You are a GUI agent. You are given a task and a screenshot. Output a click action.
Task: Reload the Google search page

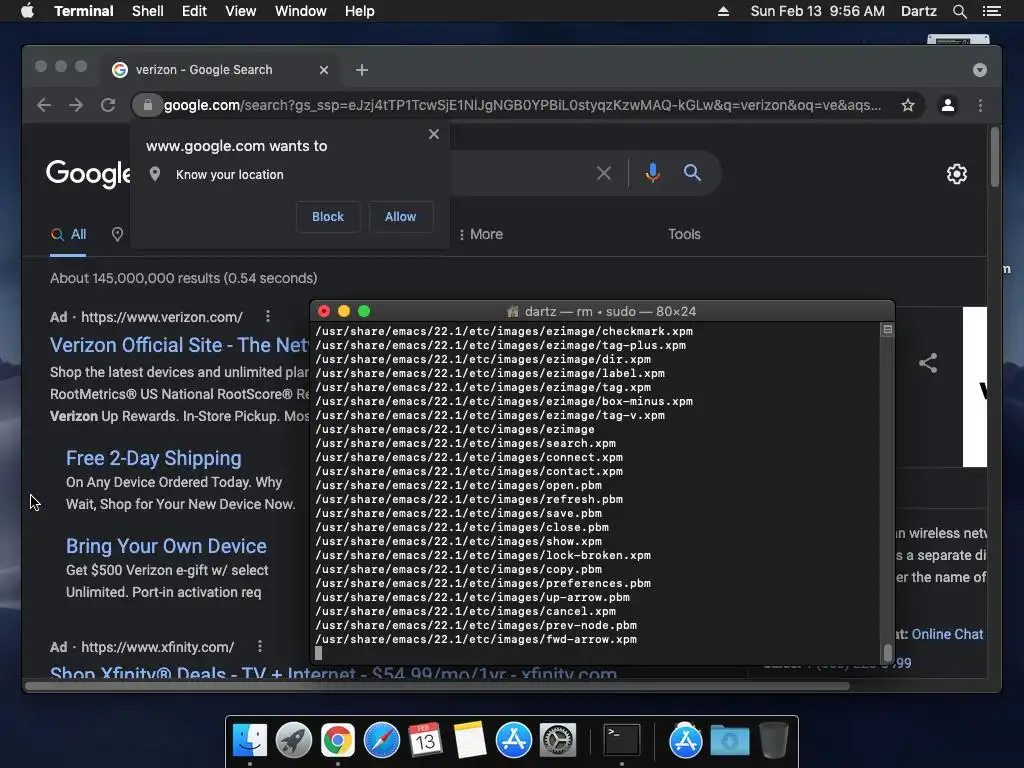[108, 105]
